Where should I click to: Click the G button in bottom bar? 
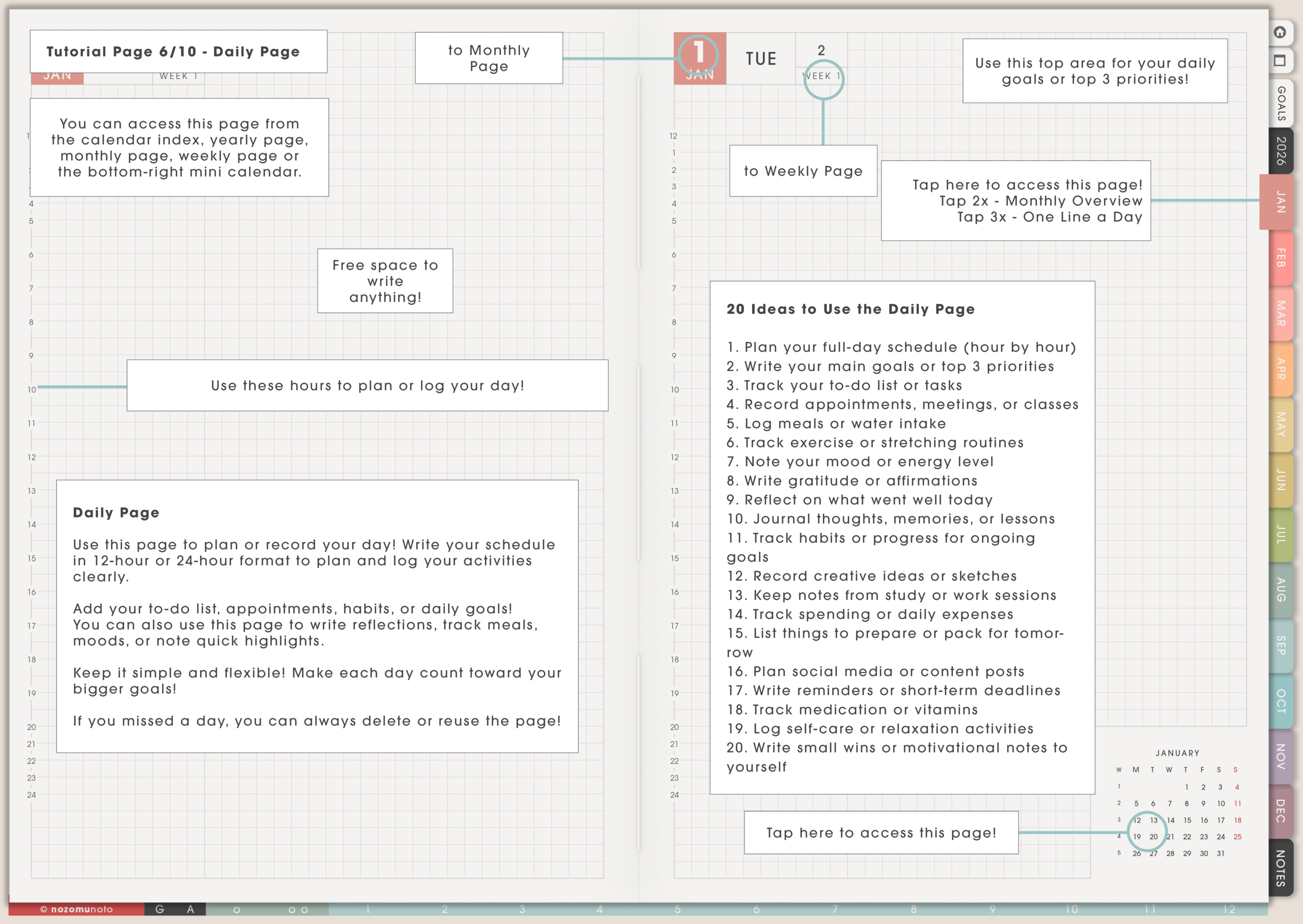click(160, 909)
